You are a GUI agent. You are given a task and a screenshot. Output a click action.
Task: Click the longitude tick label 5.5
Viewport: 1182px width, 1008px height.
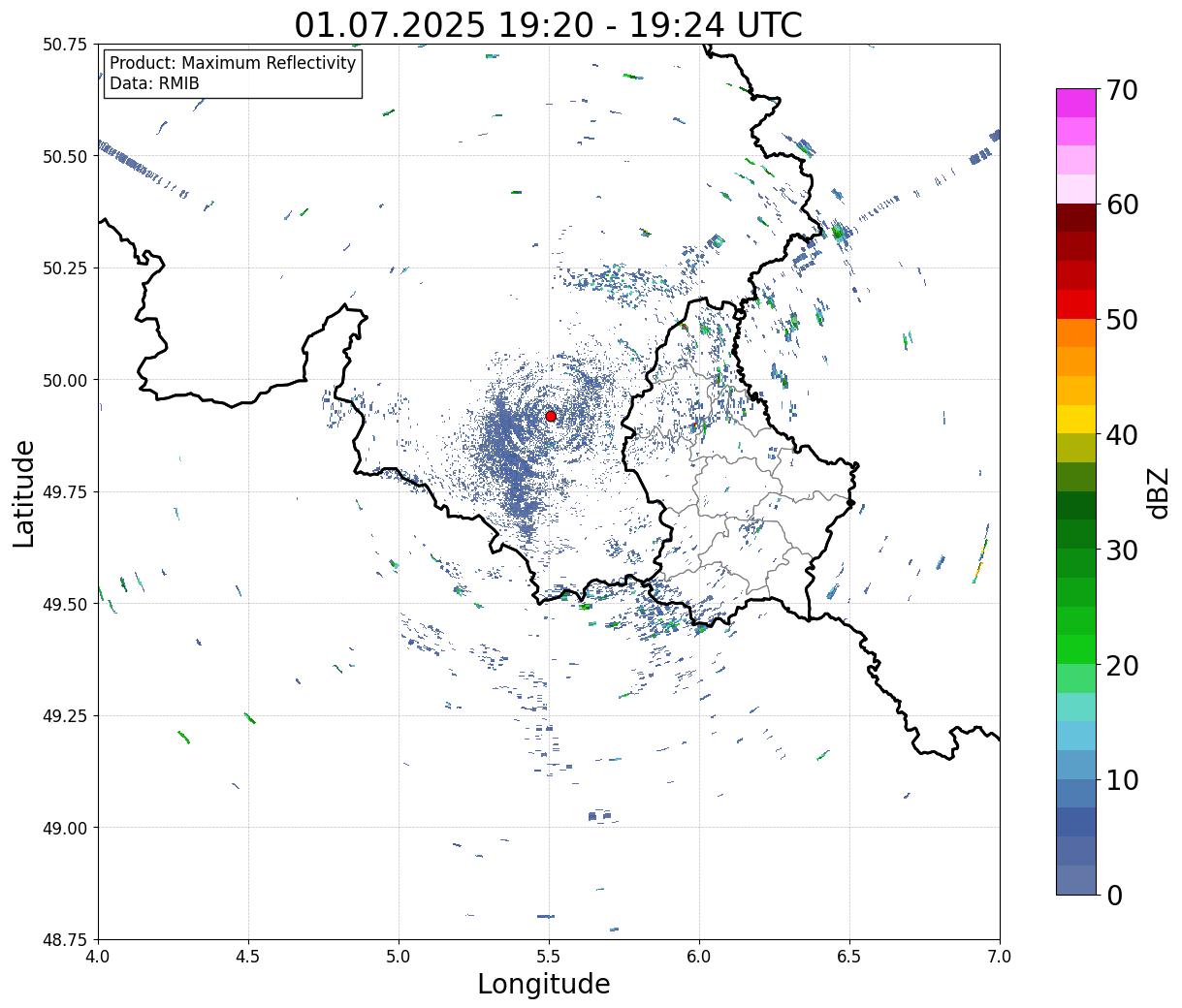tap(549, 956)
